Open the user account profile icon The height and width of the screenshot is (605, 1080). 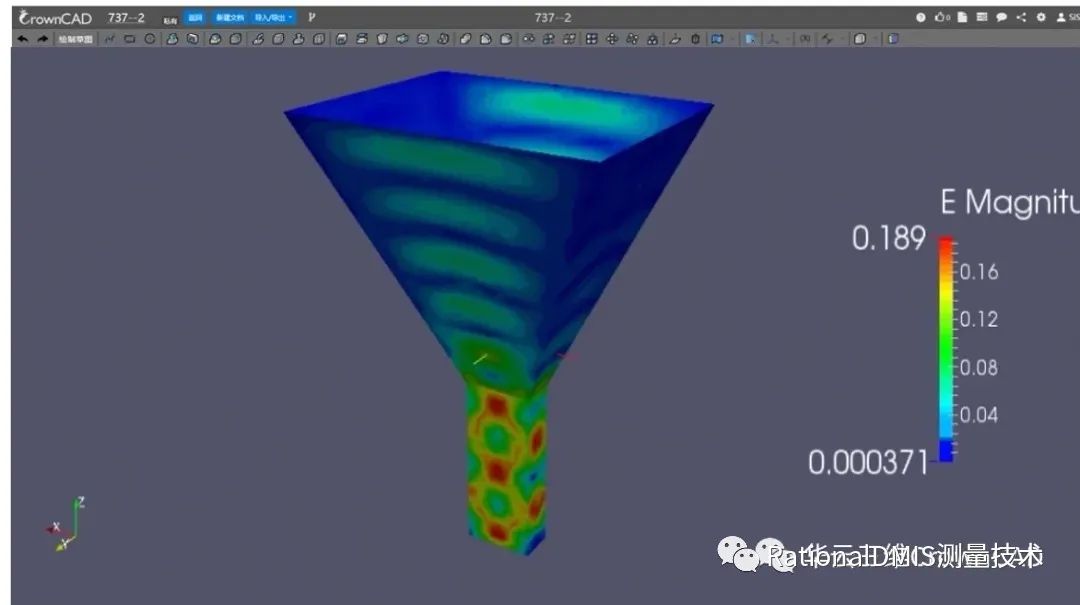[x=1062, y=17]
